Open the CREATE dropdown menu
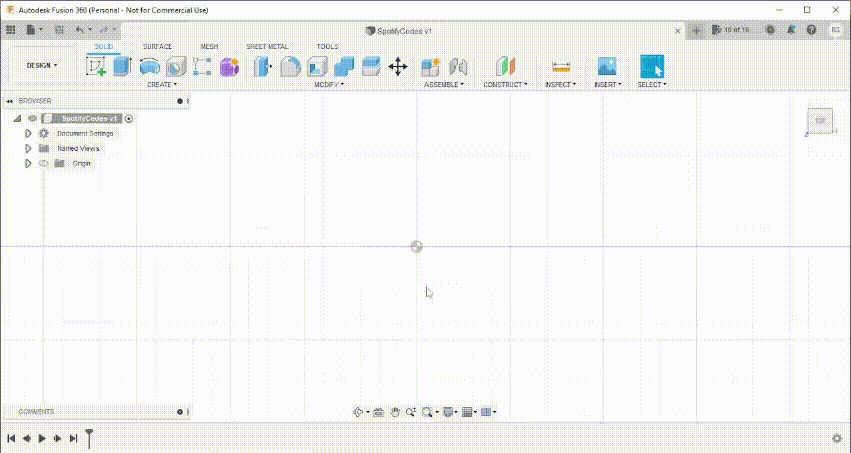The image size is (851, 453). pyautogui.click(x=162, y=85)
